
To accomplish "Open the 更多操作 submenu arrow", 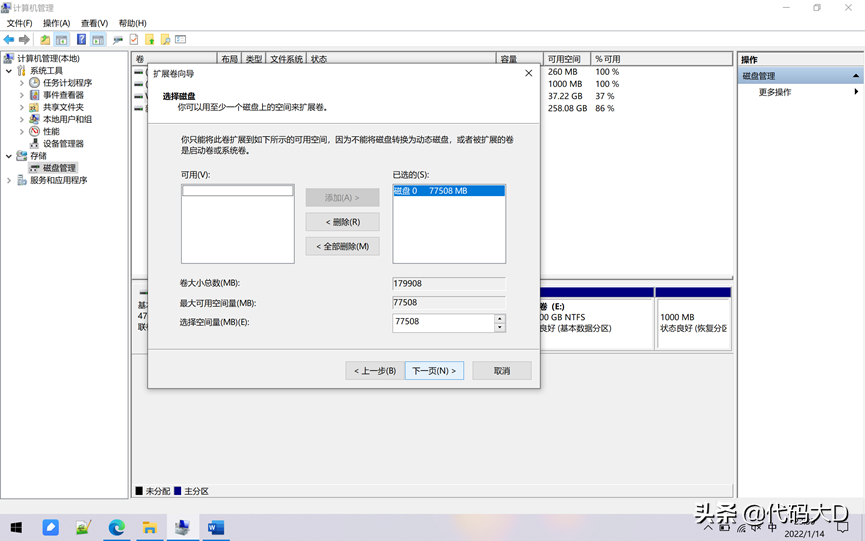I will tap(856, 92).
